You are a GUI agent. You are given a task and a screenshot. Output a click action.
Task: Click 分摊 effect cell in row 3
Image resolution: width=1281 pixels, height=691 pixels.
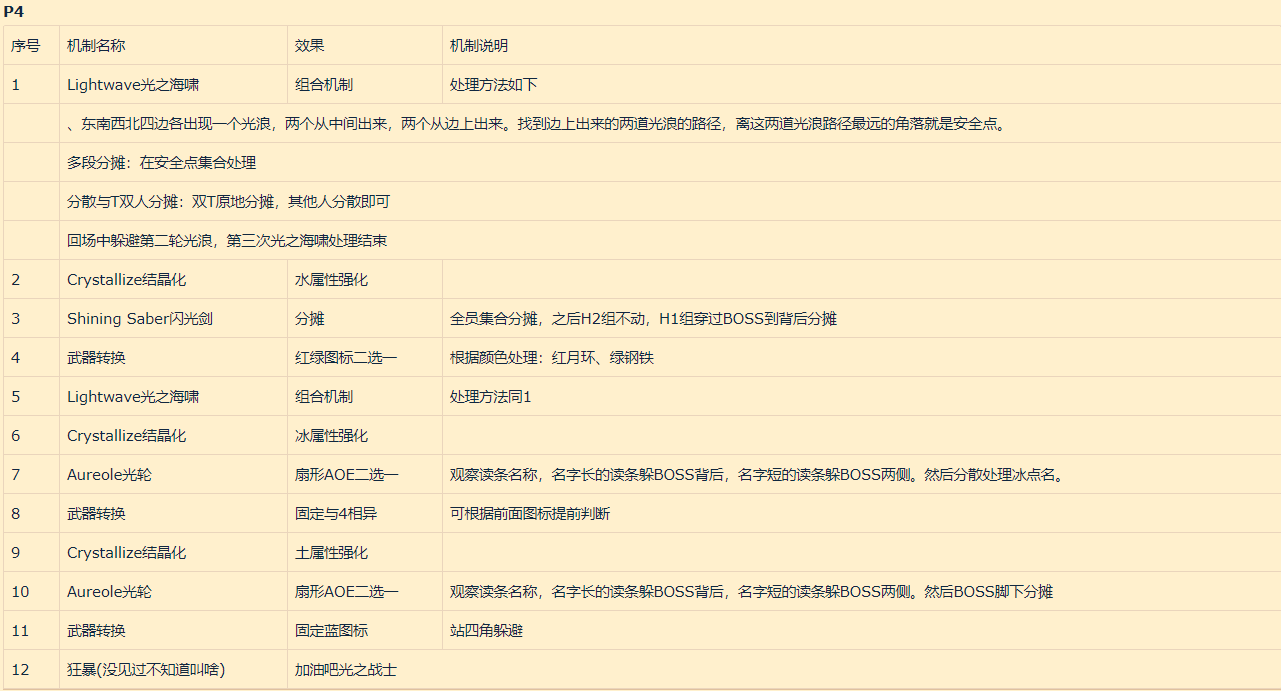tap(309, 319)
